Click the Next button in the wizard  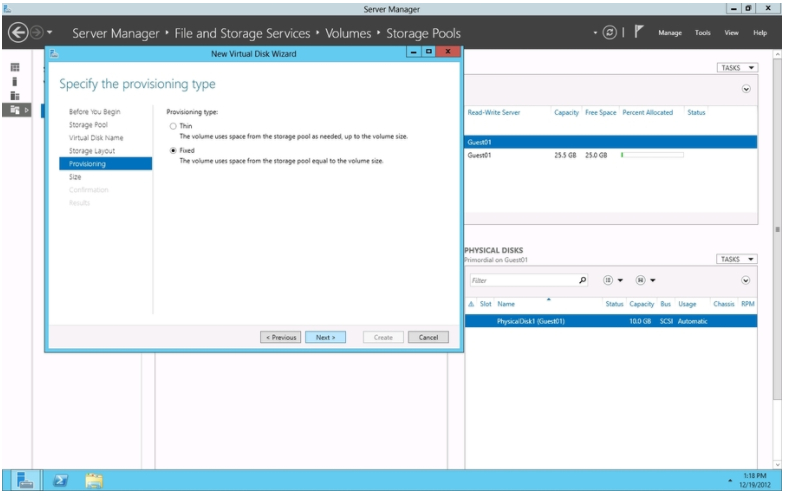tap(325, 337)
